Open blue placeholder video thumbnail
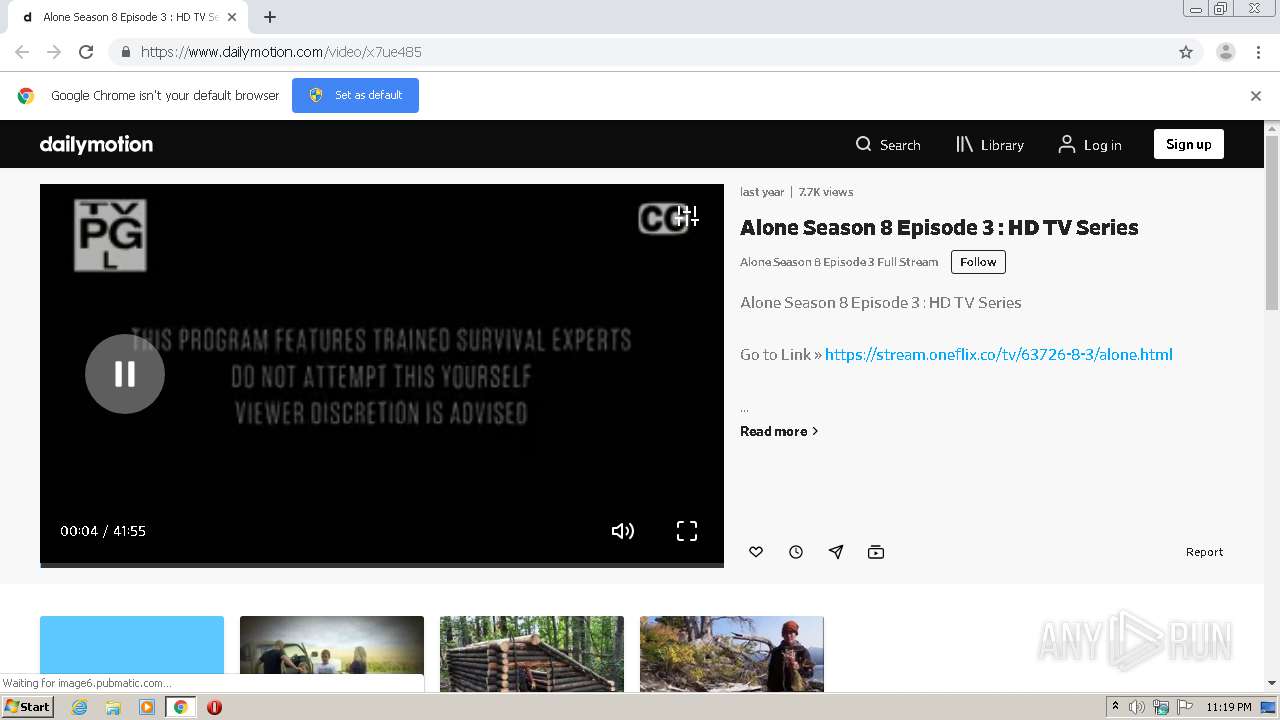The height and width of the screenshot is (720, 1280). pos(132,654)
